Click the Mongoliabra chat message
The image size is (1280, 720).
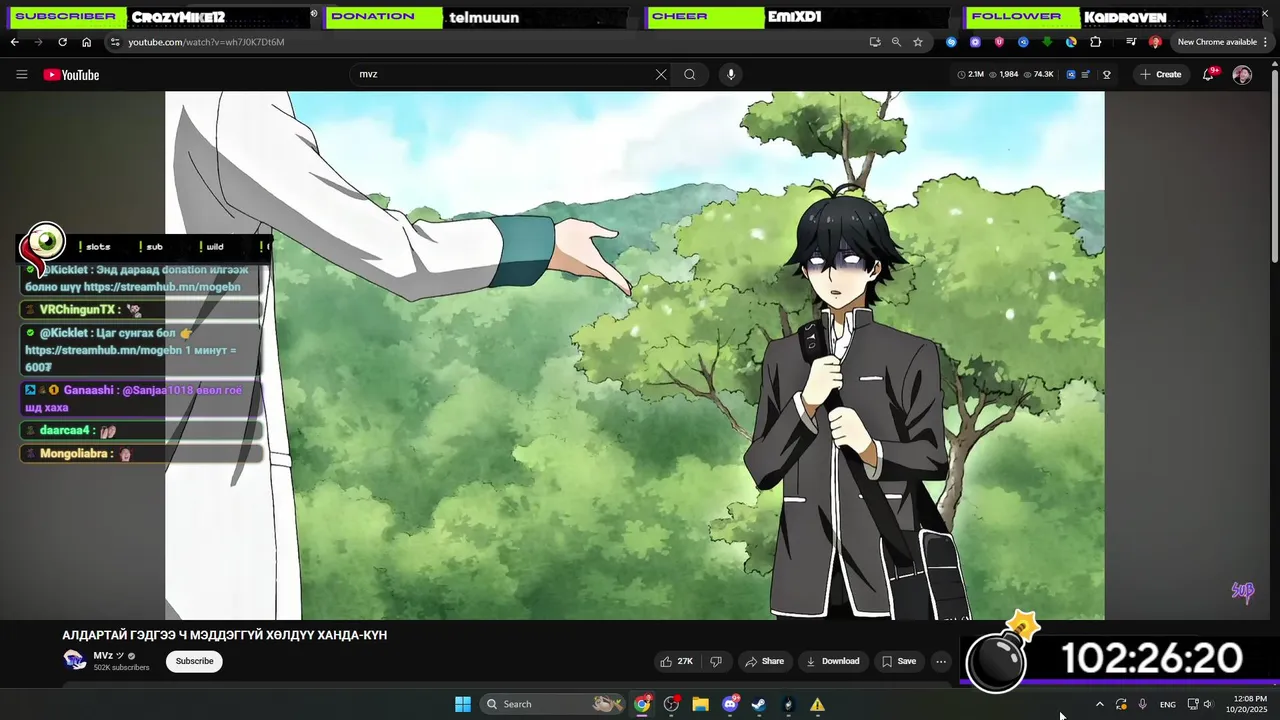point(141,454)
